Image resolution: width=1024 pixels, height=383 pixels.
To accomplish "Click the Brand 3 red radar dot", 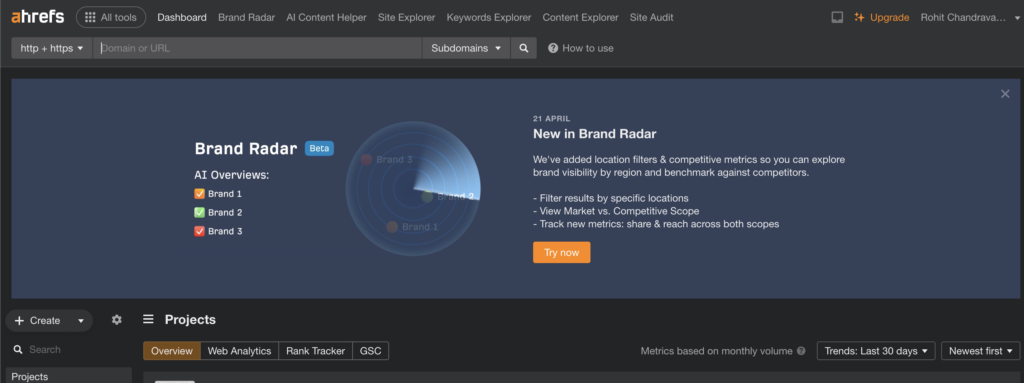I will click(x=366, y=159).
